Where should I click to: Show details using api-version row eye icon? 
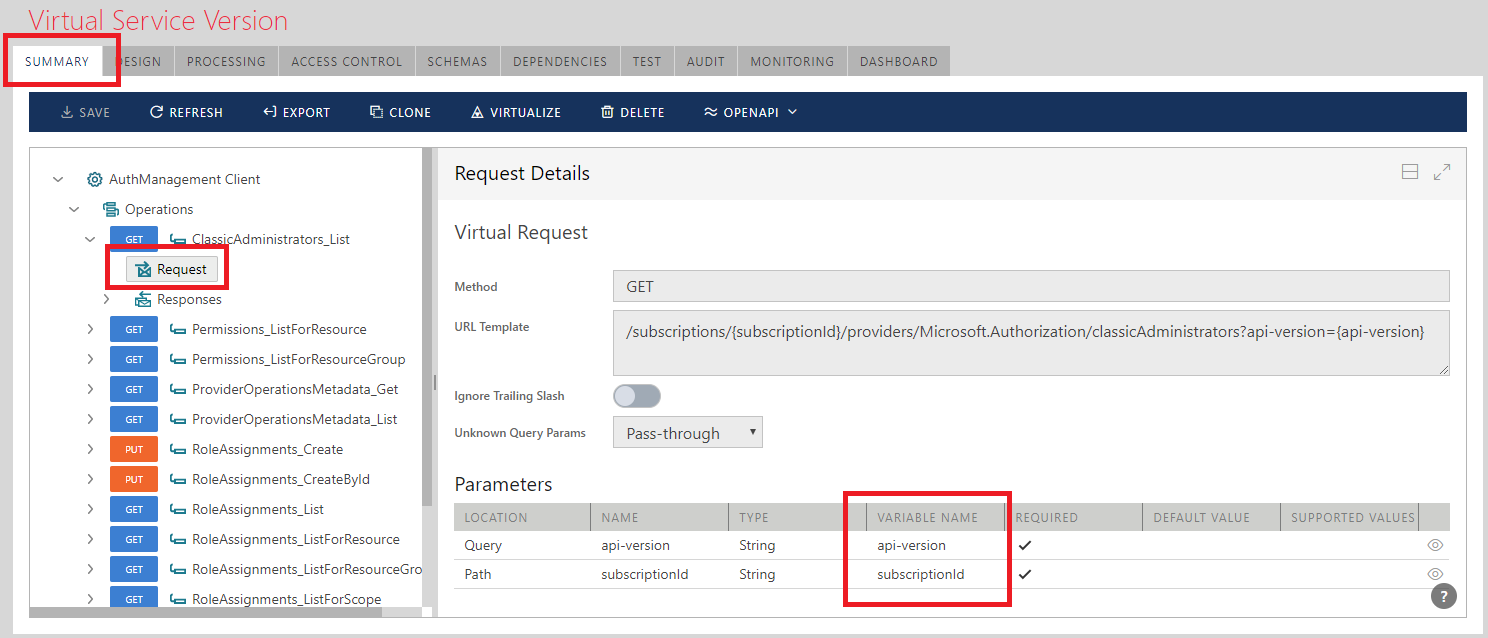(1435, 545)
